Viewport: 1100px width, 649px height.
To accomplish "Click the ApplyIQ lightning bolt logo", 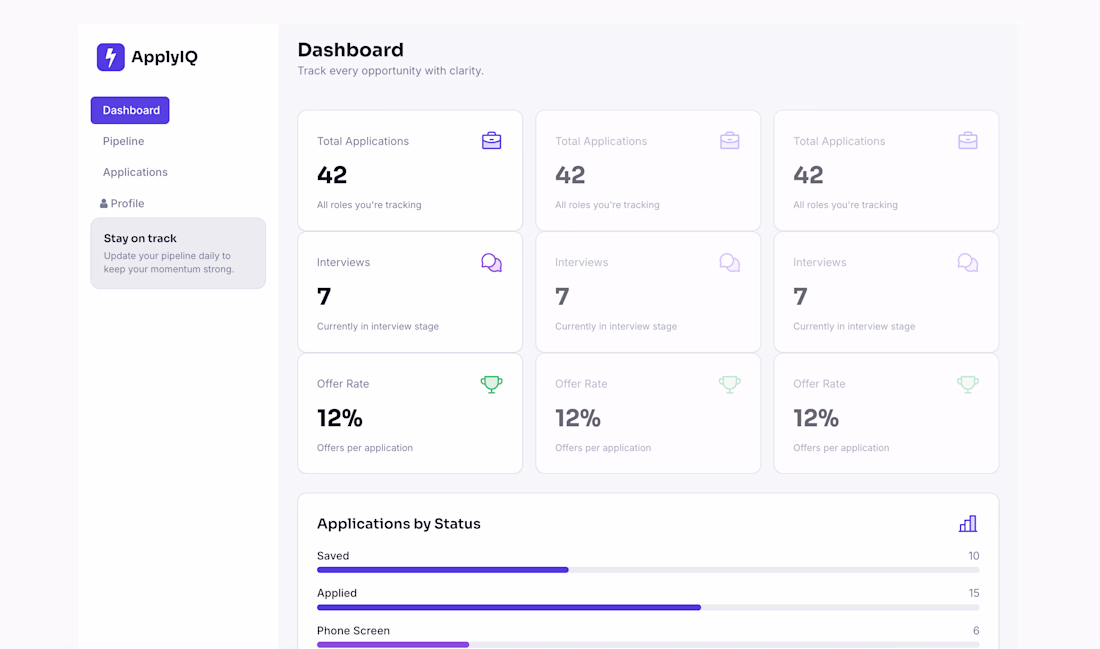I will tap(111, 57).
